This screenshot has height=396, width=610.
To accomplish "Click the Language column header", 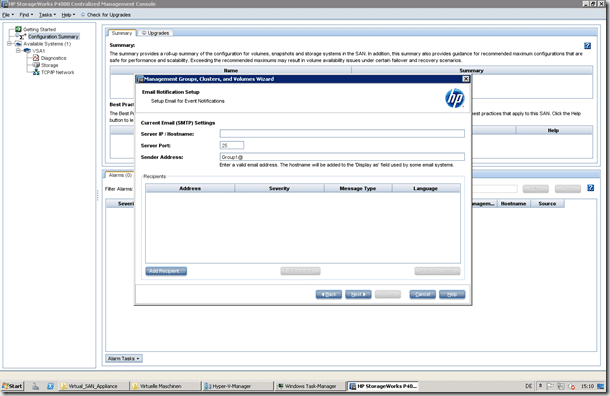I will coord(426,188).
